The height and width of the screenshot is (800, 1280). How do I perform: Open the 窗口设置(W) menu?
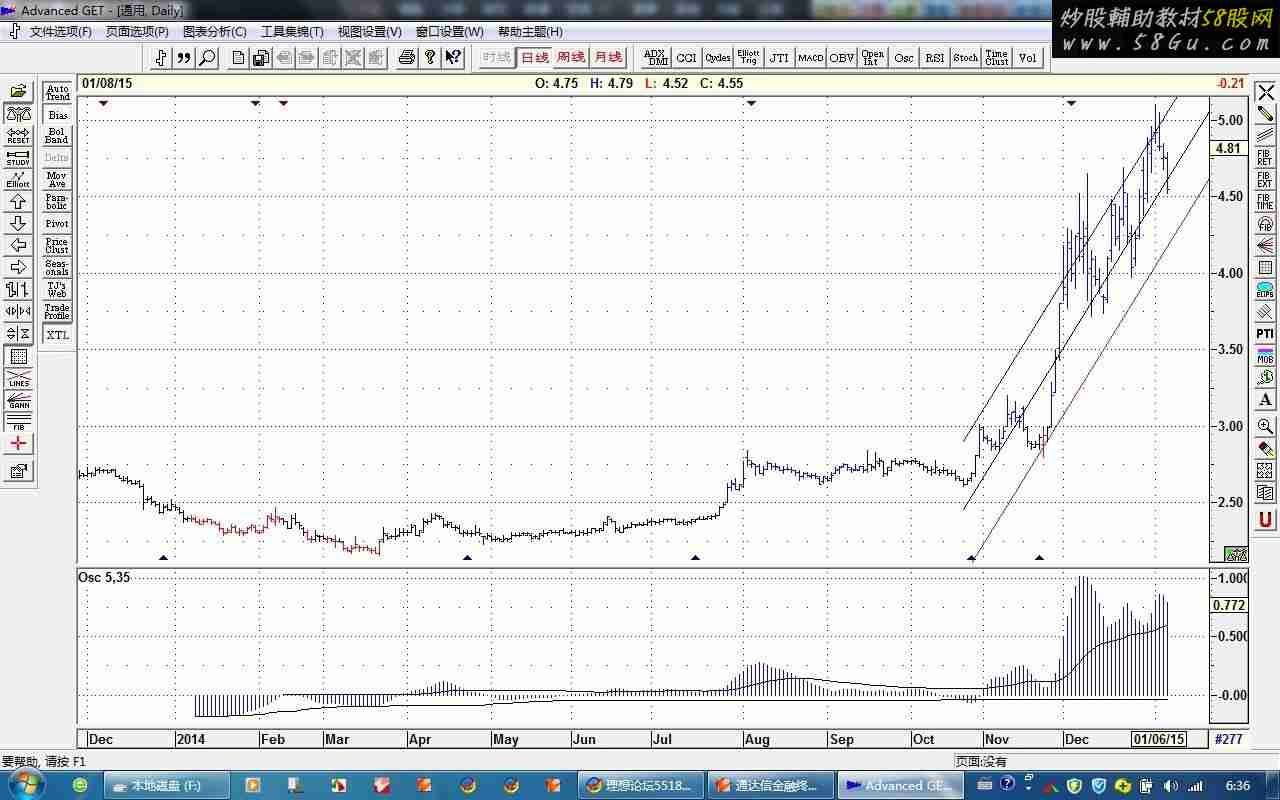[x=450, y=32]
